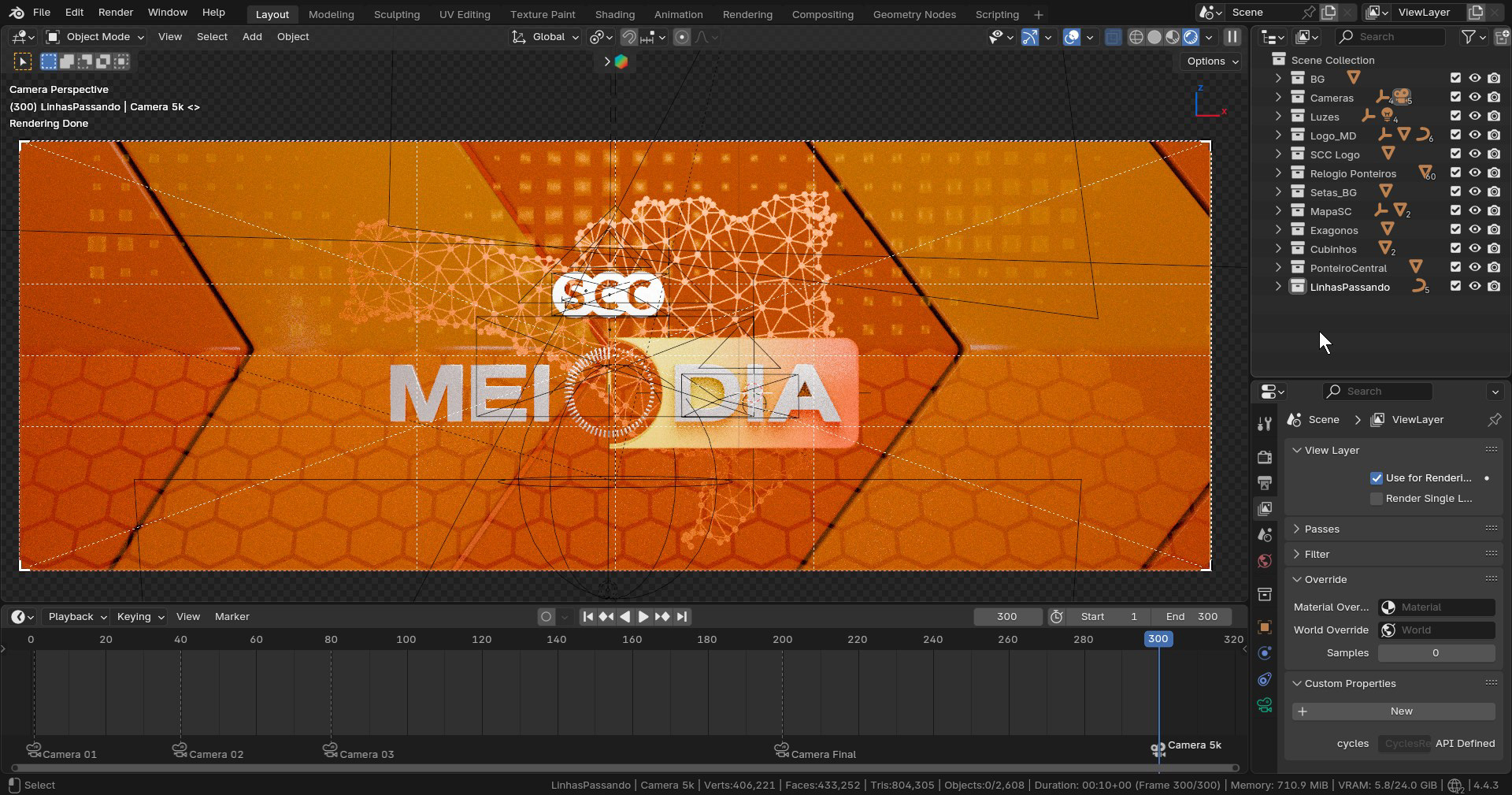
Task: Open the Object Data properties tab
Action: [1265, 705]
